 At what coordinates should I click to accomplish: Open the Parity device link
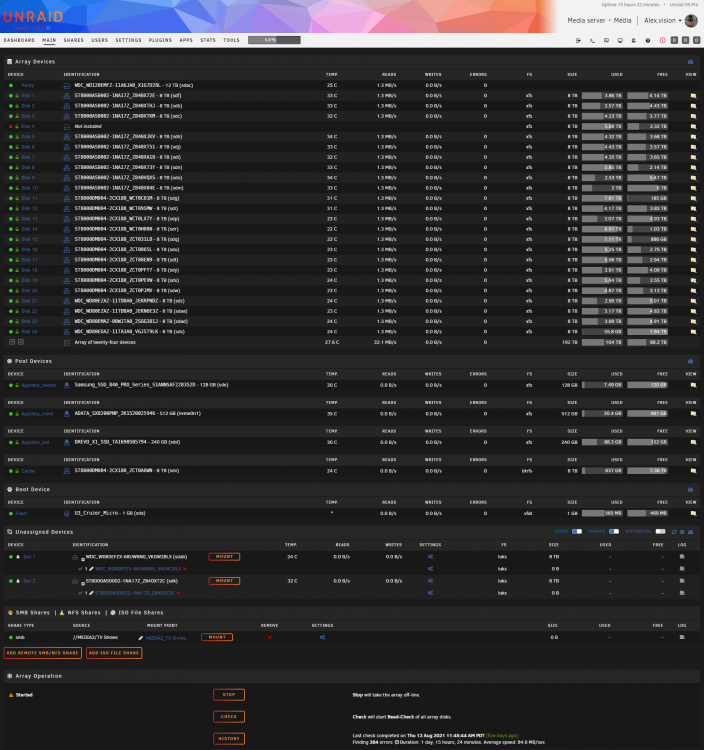point(28,85)
